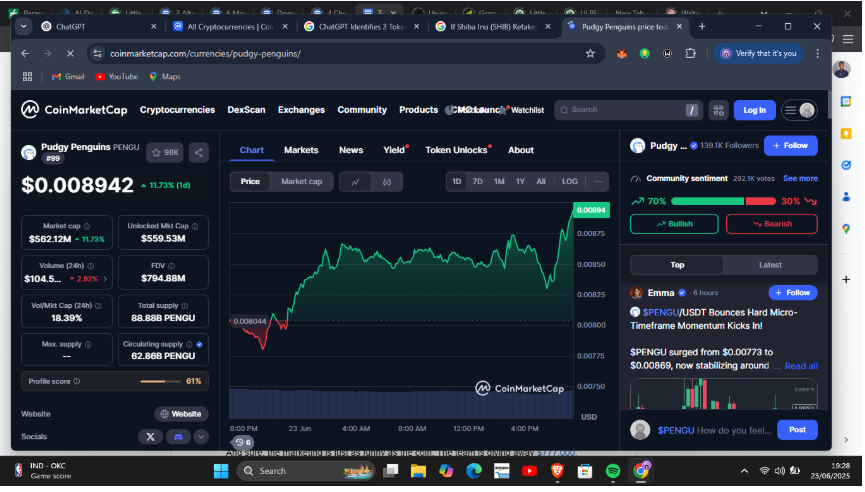
Task: Open File Explorer from taskbar
Action: (418, 471)
